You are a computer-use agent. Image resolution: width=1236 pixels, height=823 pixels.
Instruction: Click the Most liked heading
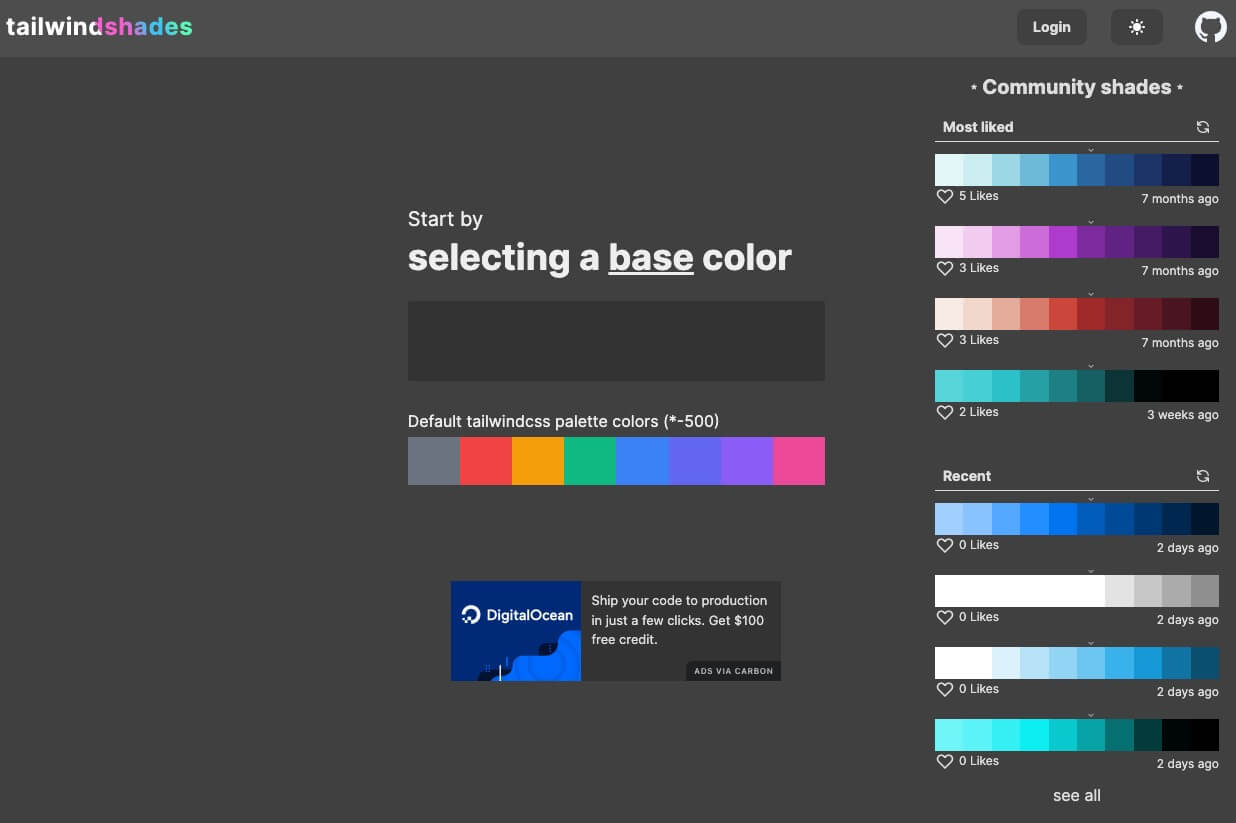[x=978, y=127]
